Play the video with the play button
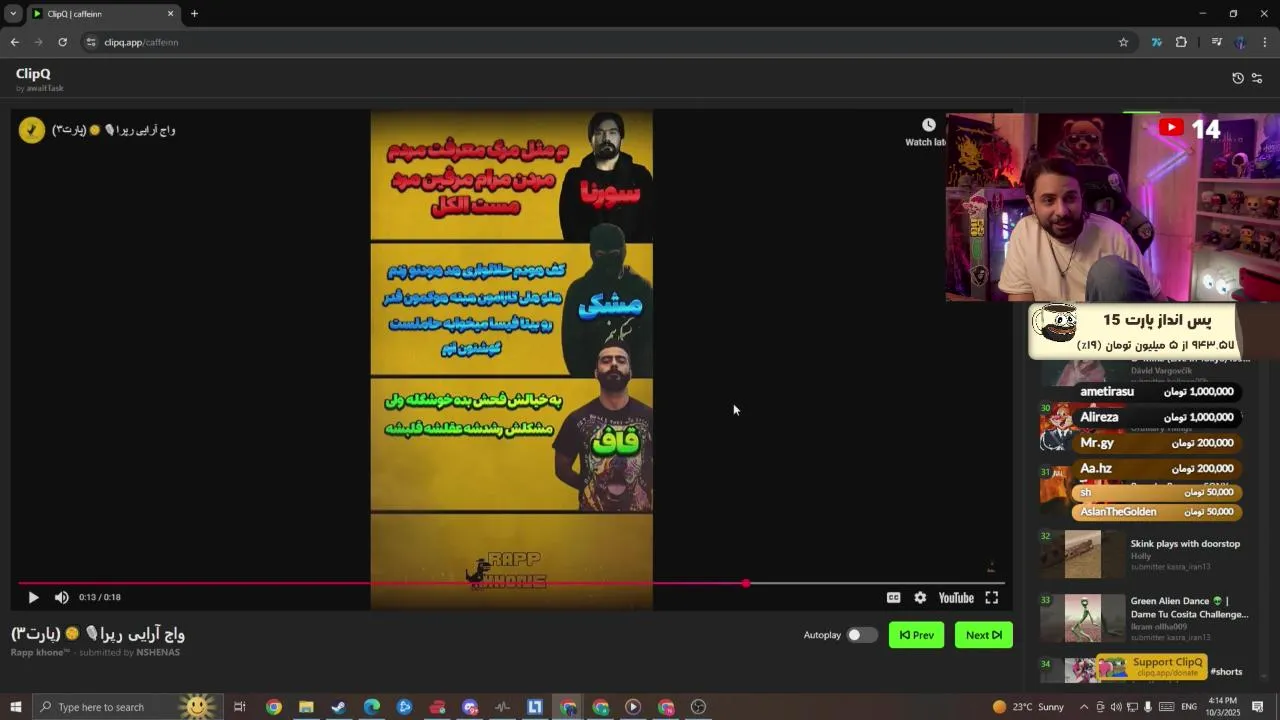 pyautogui.click(x=33, y=597)
